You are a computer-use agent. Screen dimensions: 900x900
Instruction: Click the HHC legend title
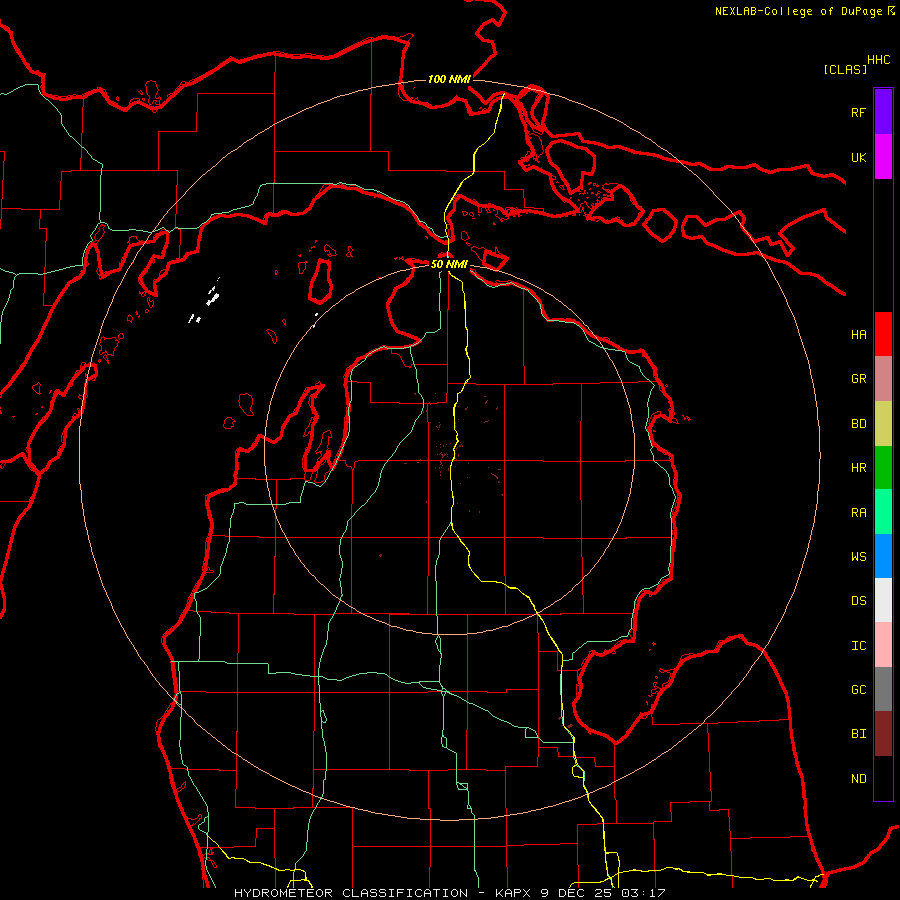(878, 60)
